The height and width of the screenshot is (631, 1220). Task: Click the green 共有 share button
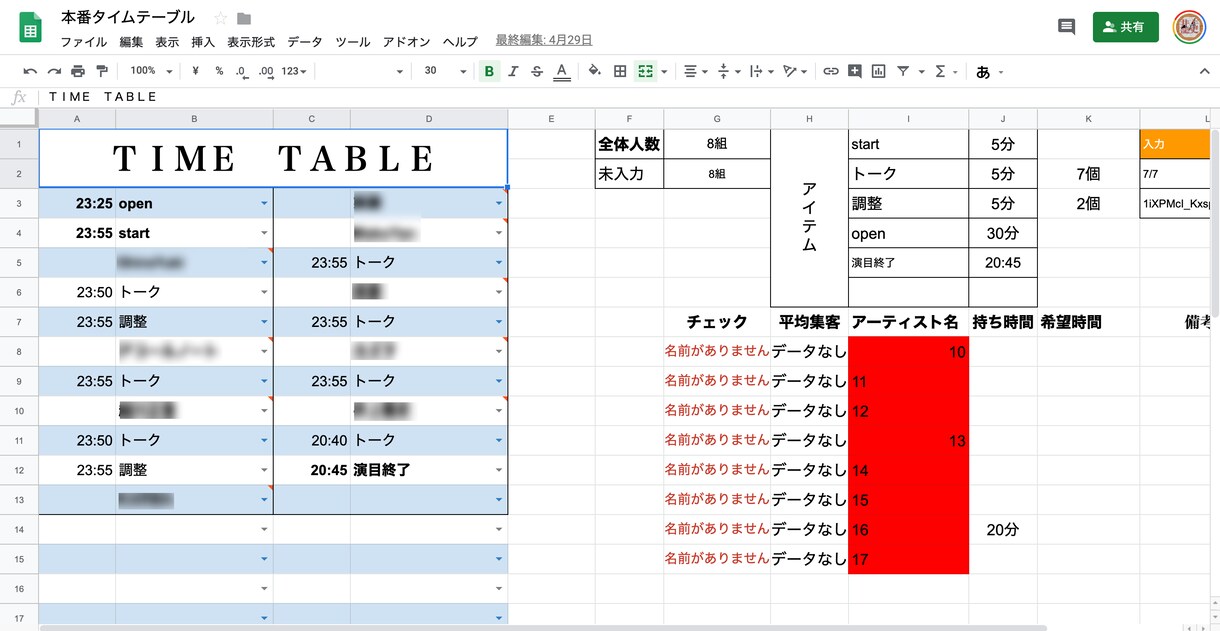point(1126,27)
